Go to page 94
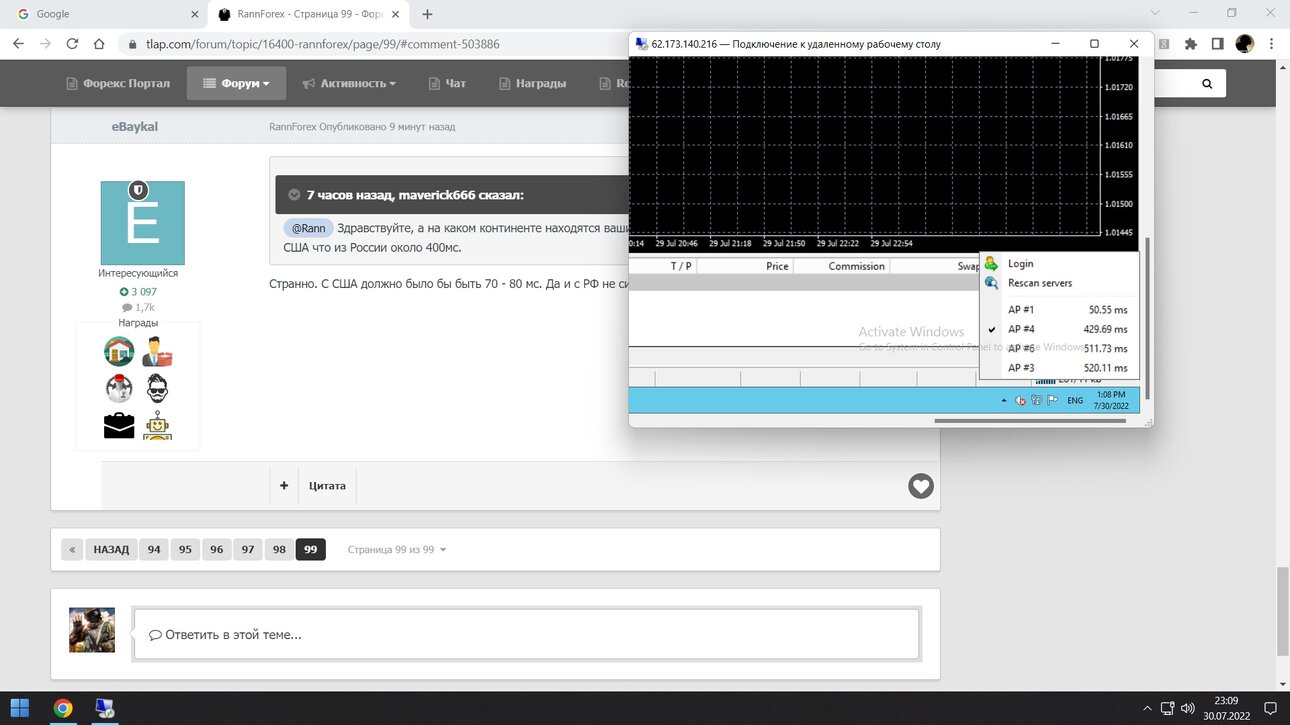Viewport: 1290px width, 725px height. coord(154,550)
